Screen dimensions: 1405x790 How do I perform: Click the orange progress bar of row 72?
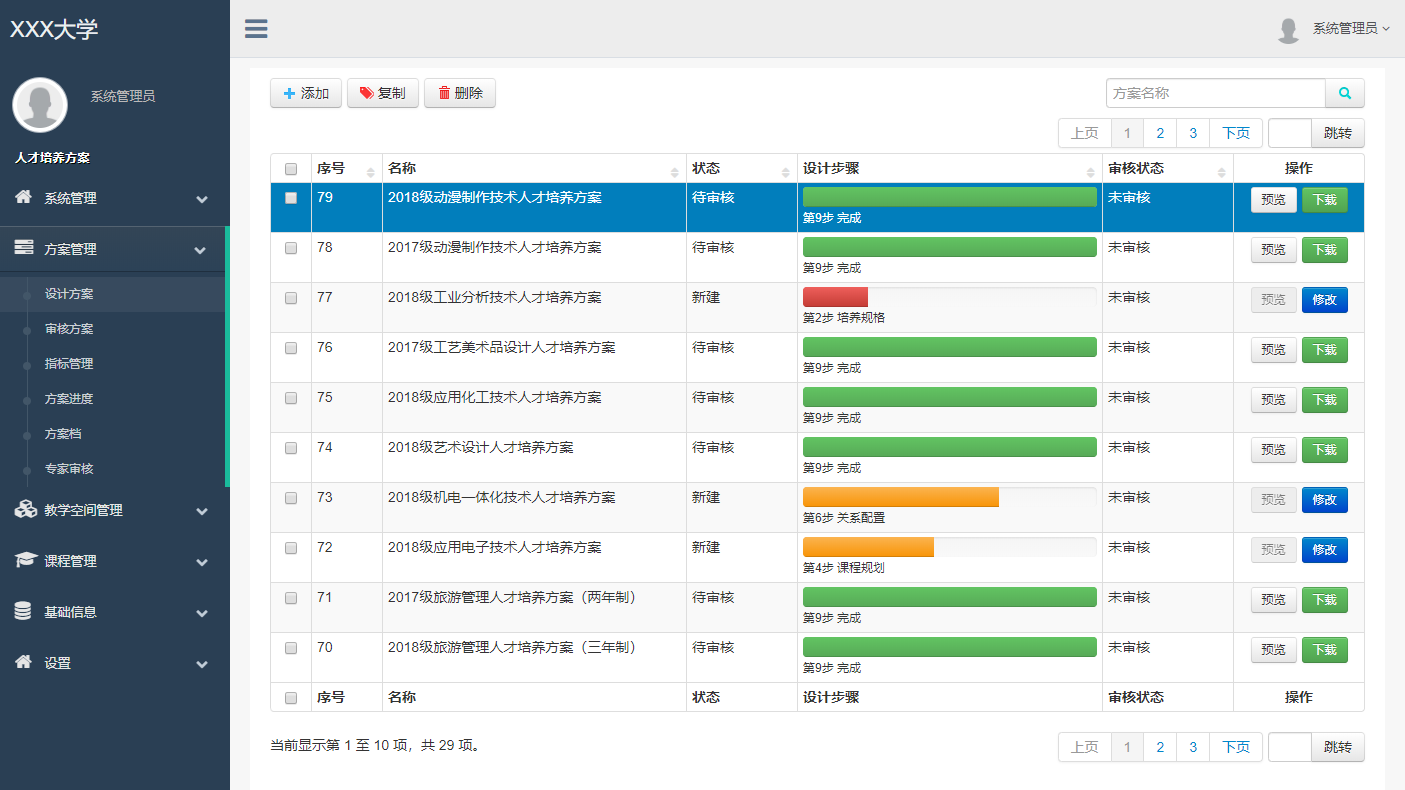point(868,547)
